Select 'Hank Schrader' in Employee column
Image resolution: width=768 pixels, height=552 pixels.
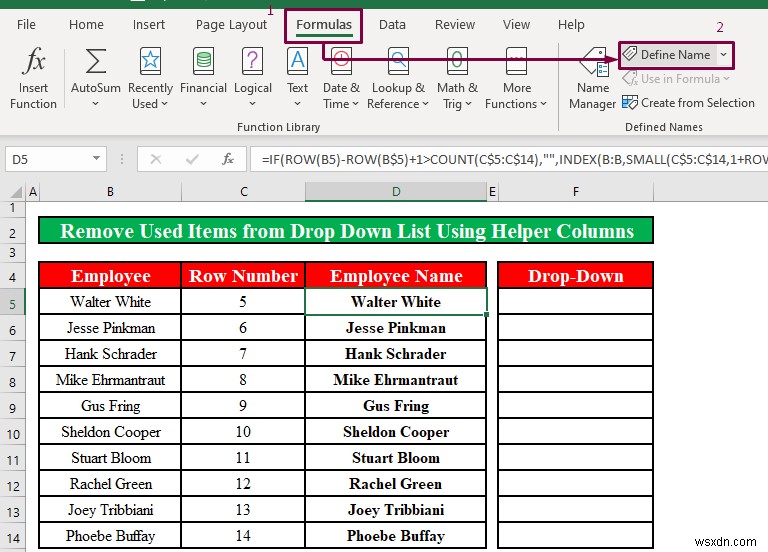110,354
